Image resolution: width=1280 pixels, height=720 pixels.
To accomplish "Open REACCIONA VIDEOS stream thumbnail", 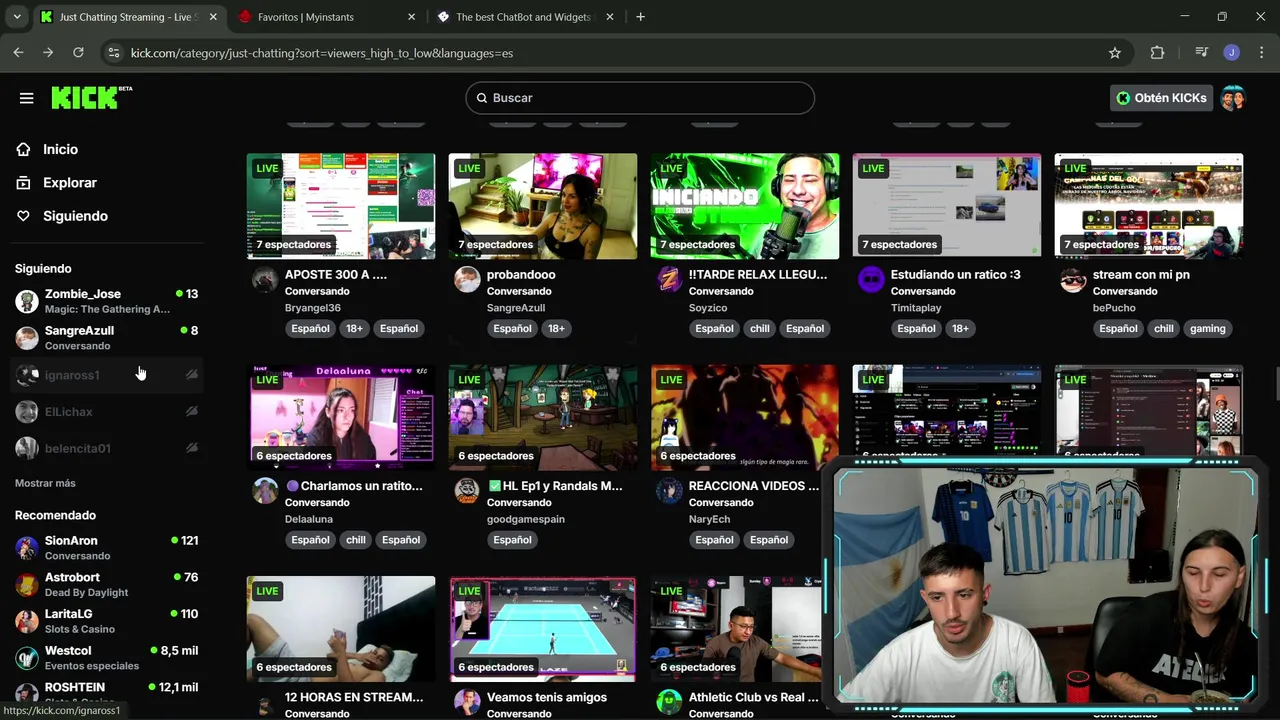I will [745, 417].
